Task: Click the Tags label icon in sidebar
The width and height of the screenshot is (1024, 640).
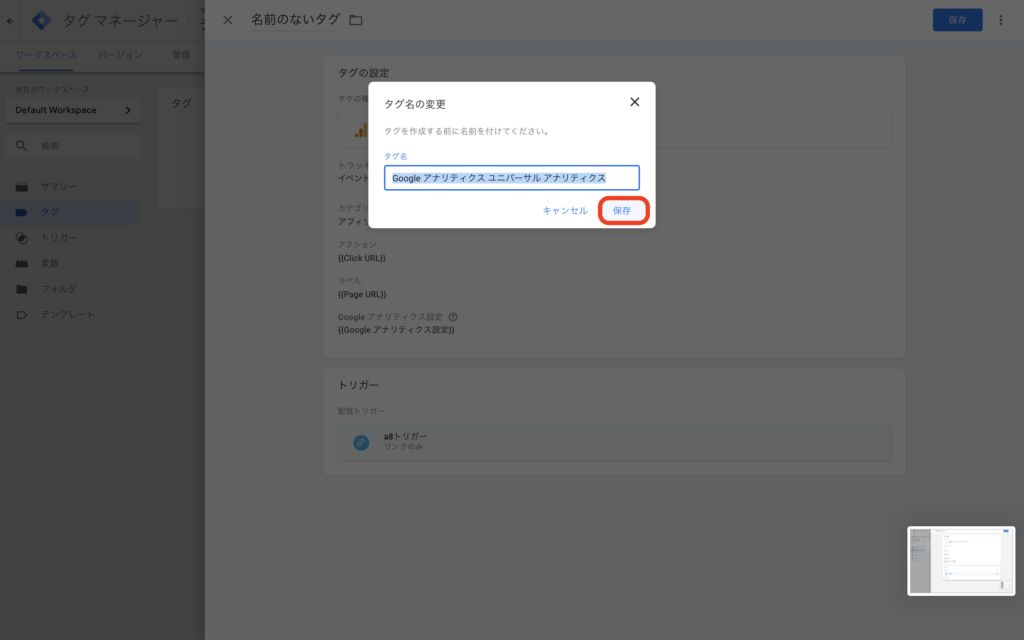Action: point(22,212)
